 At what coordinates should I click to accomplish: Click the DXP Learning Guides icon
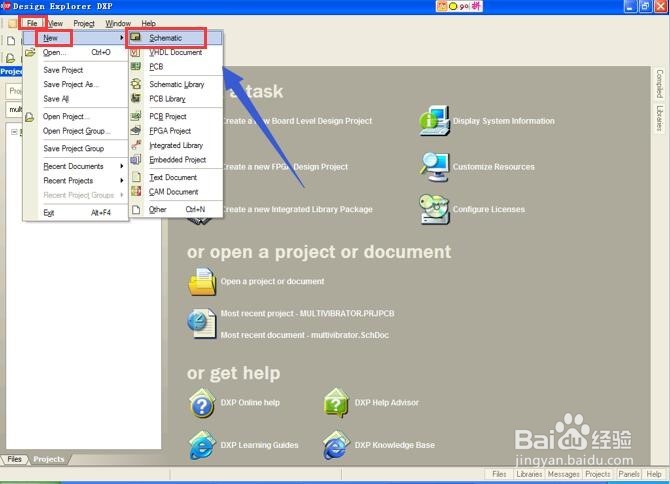pyautogui.click(x=202, y=446)
